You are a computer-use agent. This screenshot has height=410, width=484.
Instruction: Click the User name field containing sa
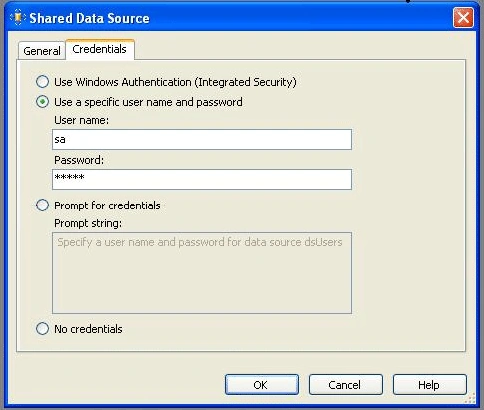202,139
